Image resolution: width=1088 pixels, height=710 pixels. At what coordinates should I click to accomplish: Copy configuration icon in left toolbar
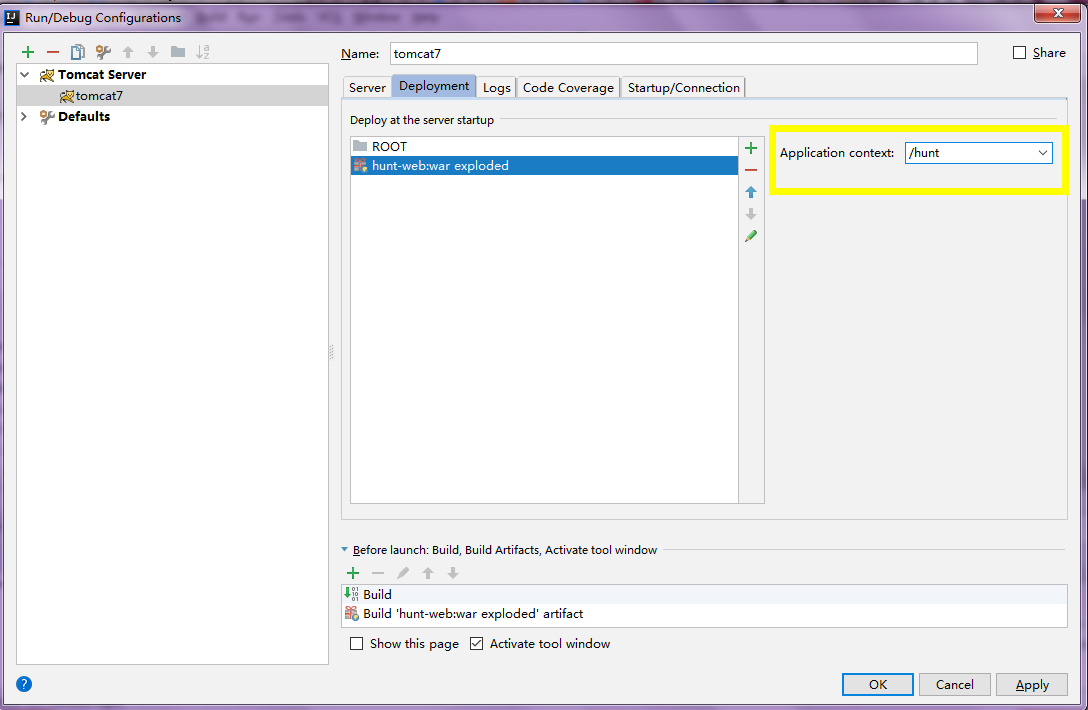click(x=78, y=52)
